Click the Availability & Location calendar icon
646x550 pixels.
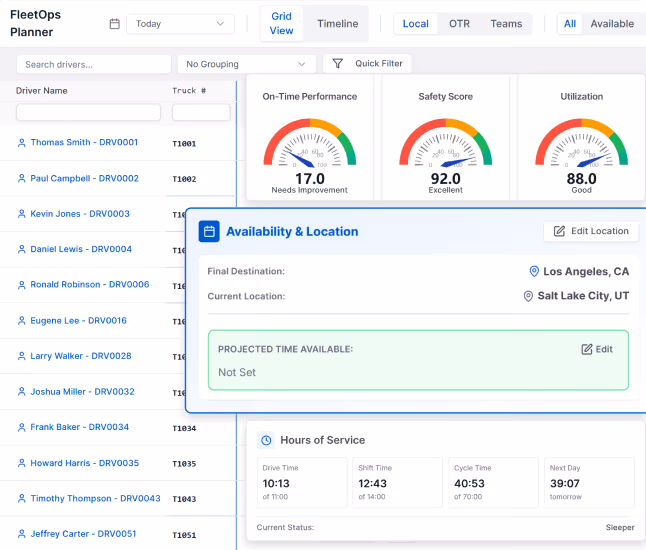pos(209,232)
